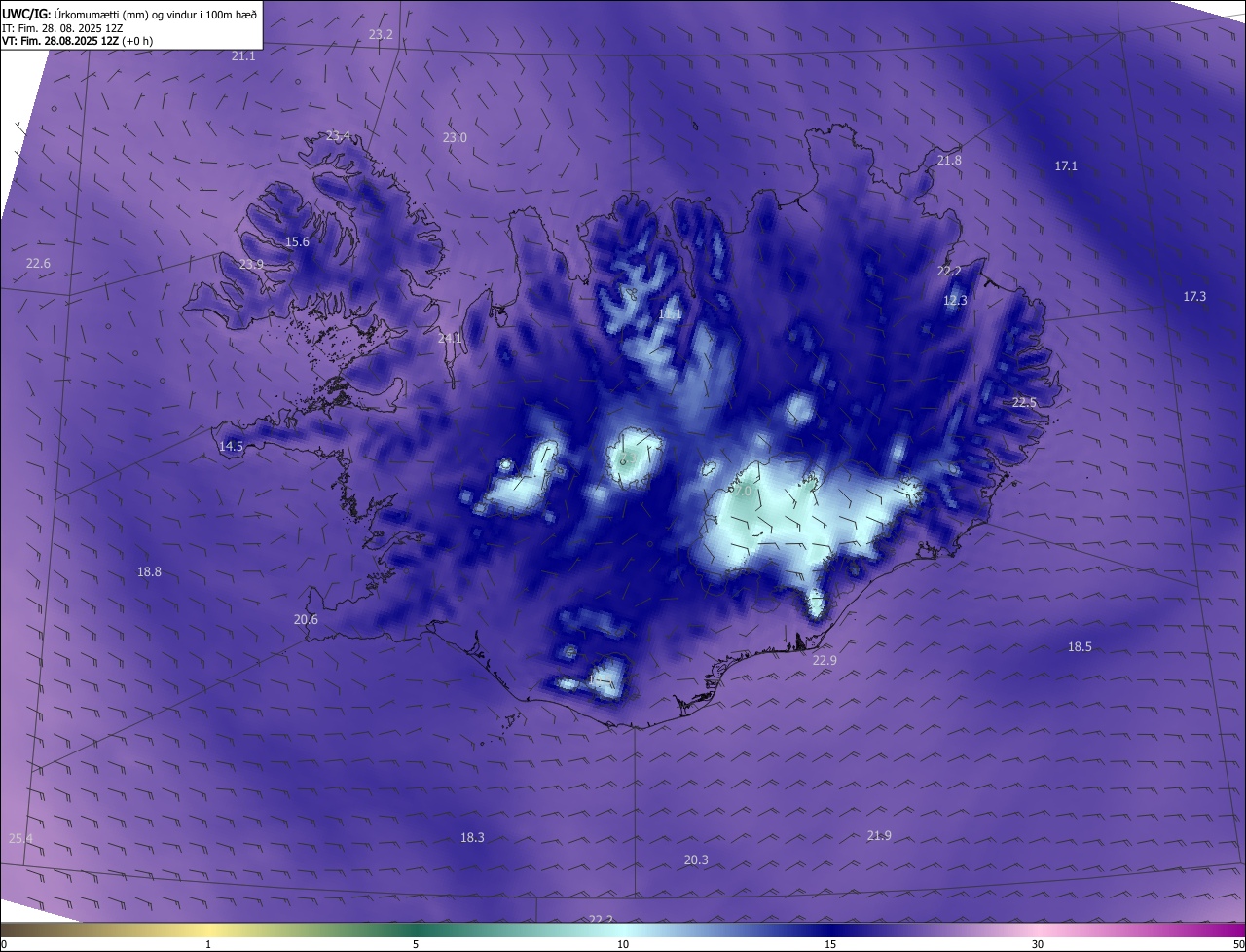Viewport: 1246px width, 952px height.
Task: Click the 23.2 value label
Action: 382,35
